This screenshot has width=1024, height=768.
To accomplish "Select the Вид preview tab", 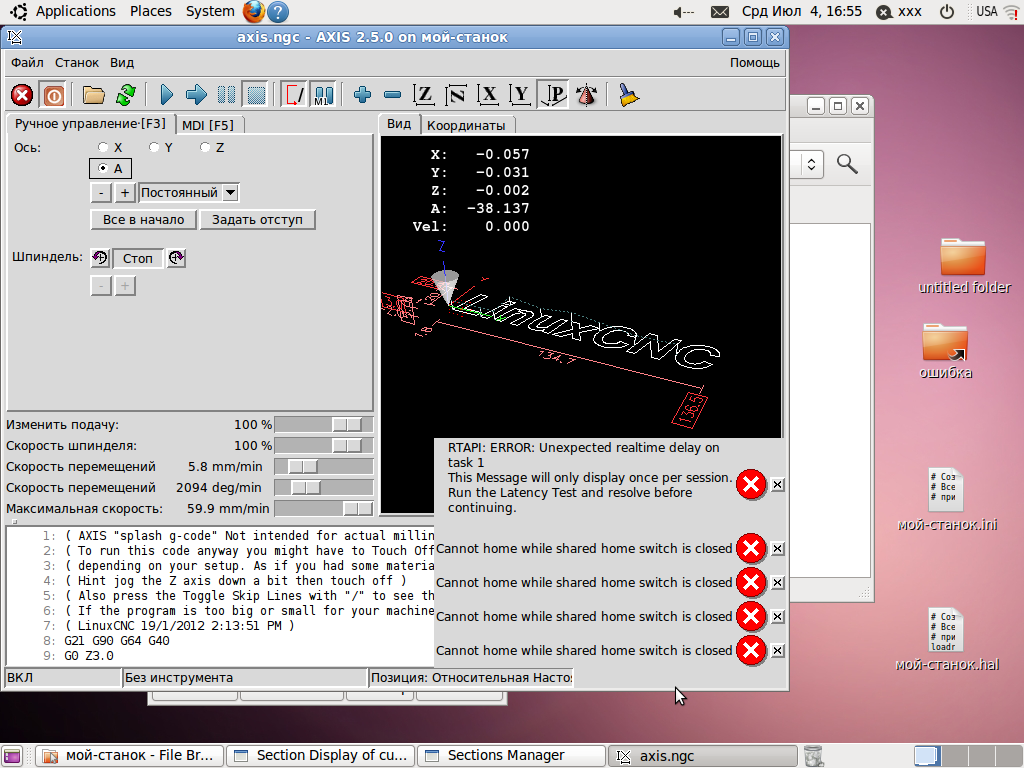I will pos(399,124).
